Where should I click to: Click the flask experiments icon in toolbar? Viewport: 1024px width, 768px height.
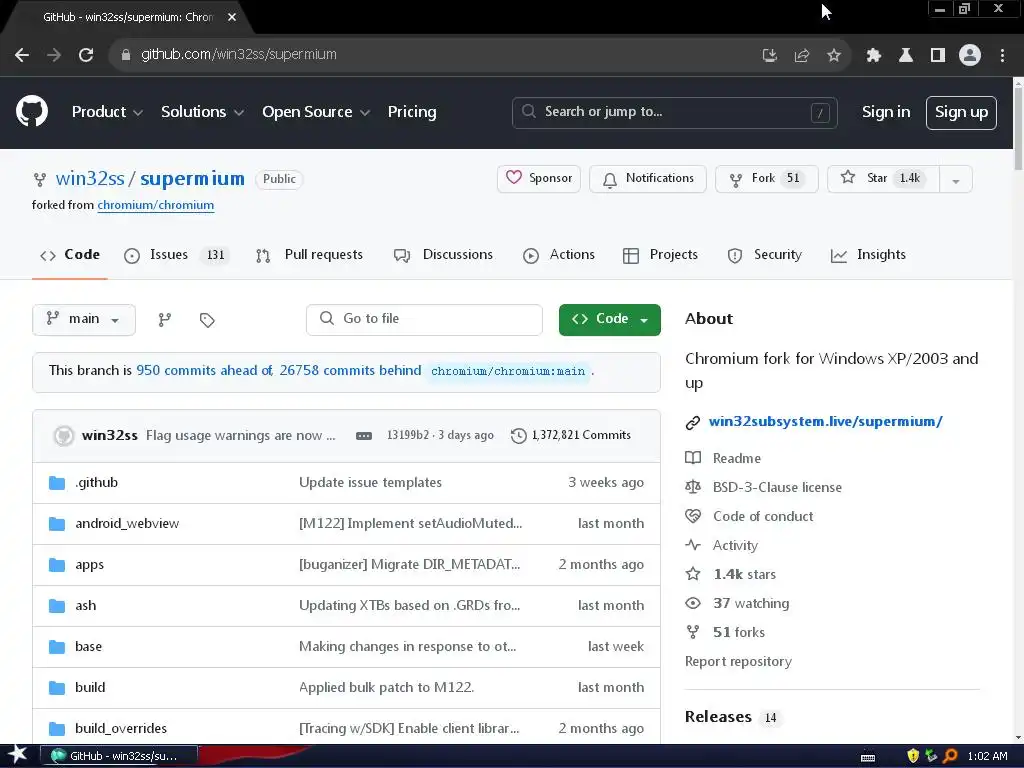click(x=906, y=55)
